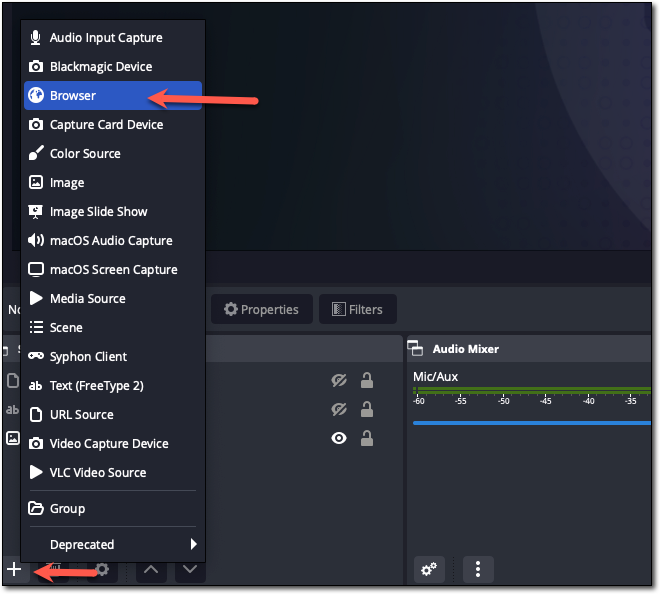Click the plus button to add source
The image size is (660, 594).
(x=14, y=569)
